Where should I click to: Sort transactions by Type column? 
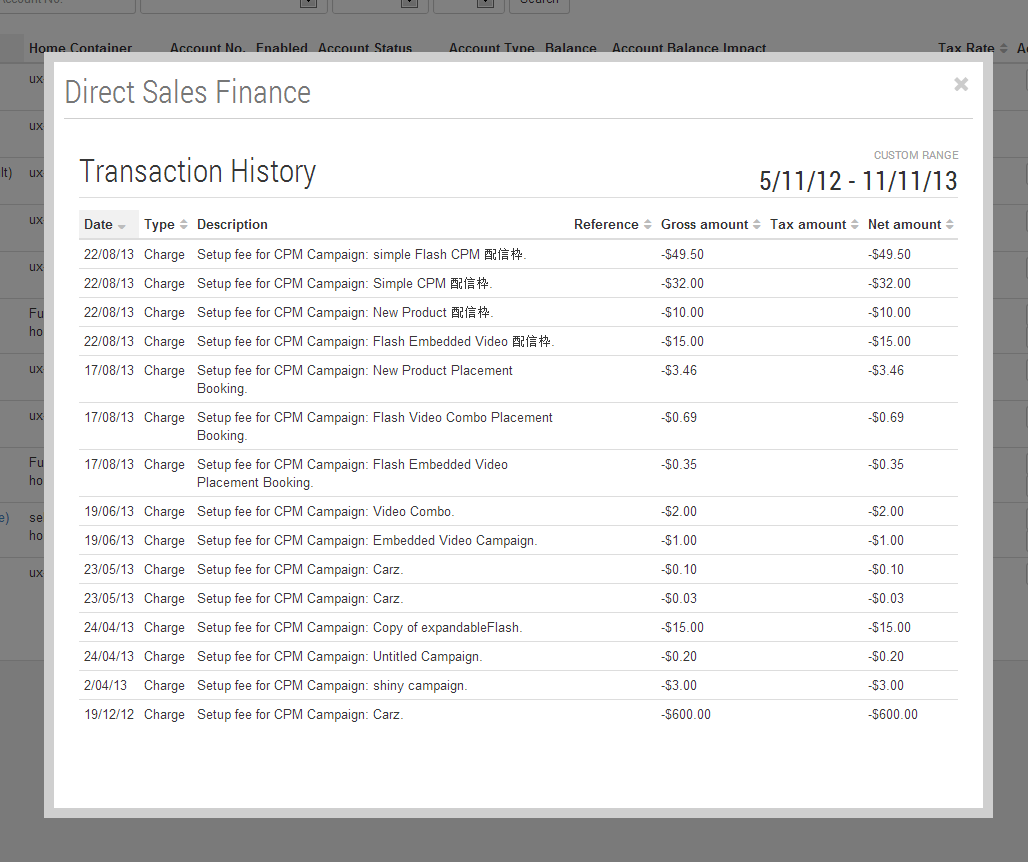pyautogui.click(x=165, y=225)
